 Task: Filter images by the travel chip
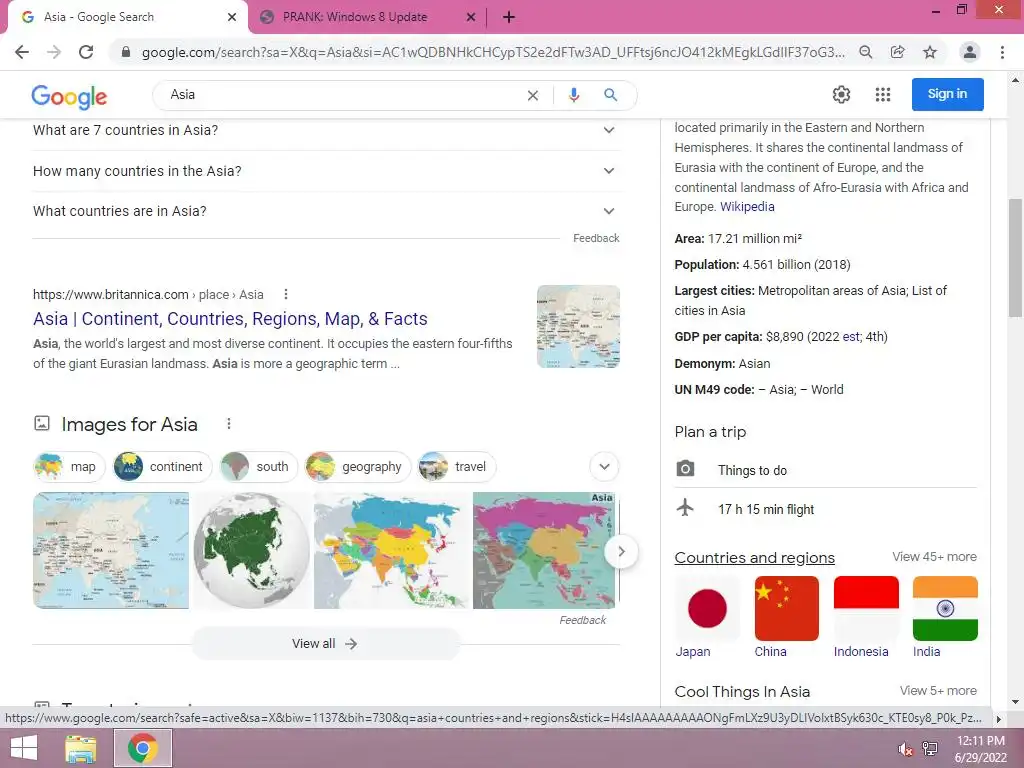point(457,467)
